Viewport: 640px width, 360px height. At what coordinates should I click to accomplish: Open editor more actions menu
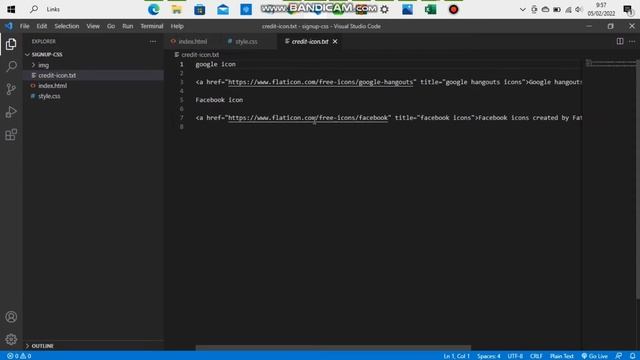(632, 41)
